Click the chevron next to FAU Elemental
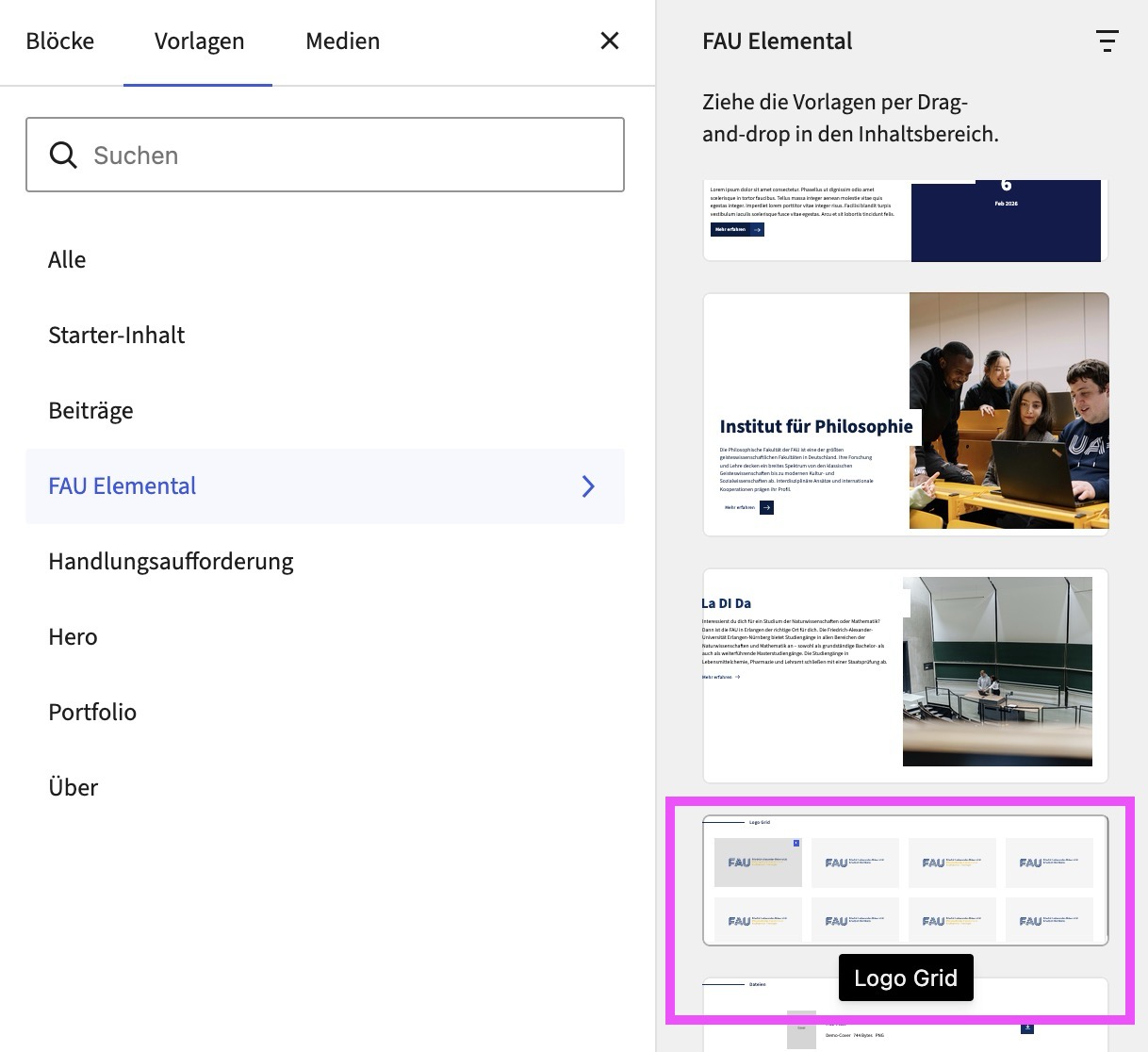The image size is (1148, 1052). 588,486
